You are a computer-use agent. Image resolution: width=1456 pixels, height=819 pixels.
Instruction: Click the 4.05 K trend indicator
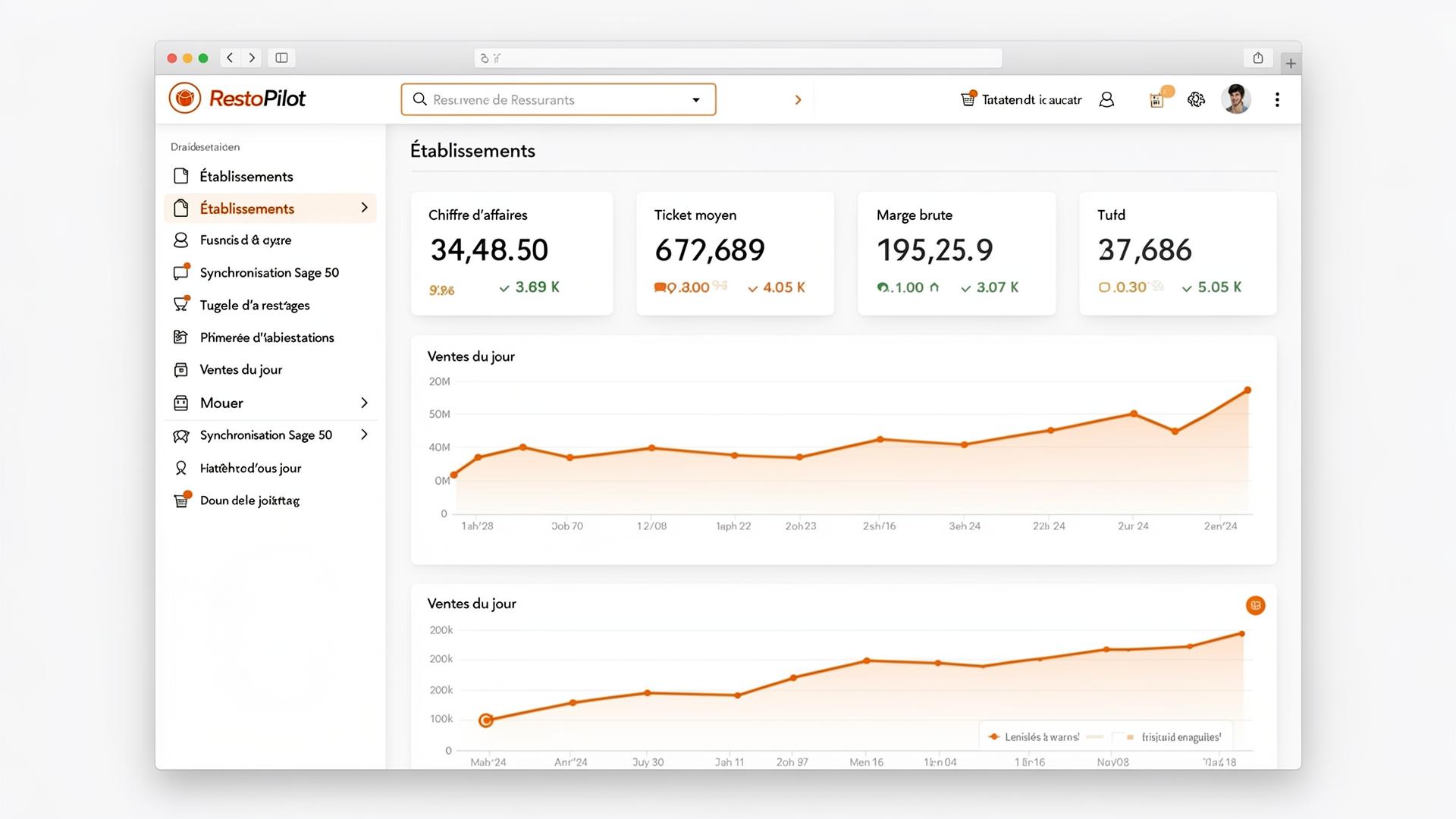click(x=777, y=287)
